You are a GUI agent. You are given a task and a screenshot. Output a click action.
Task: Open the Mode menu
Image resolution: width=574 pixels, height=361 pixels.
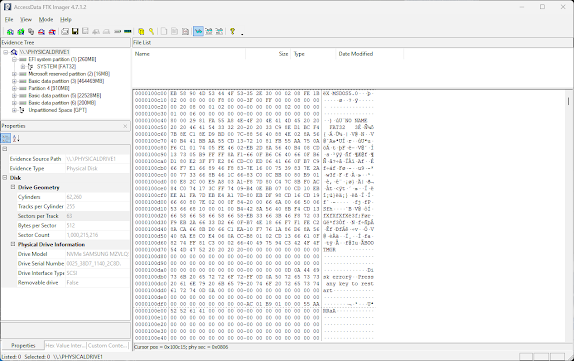point(46,19)
